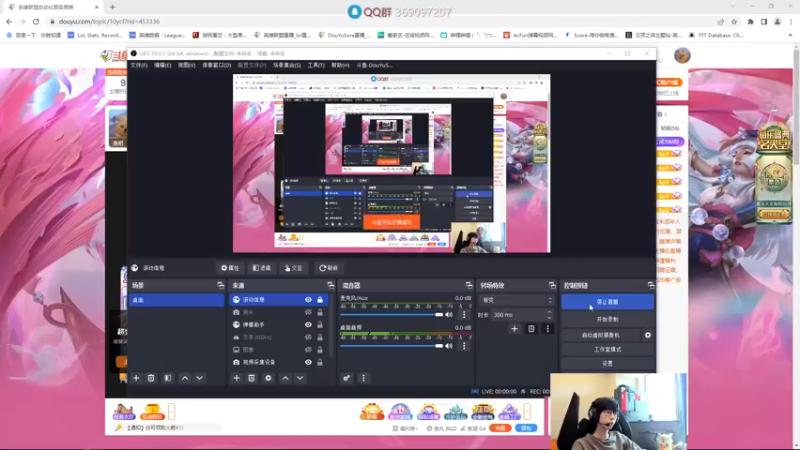Adjust the 桌面音频 volume slider
Viewport: 800px width, 450px height.
pos(391,346)
